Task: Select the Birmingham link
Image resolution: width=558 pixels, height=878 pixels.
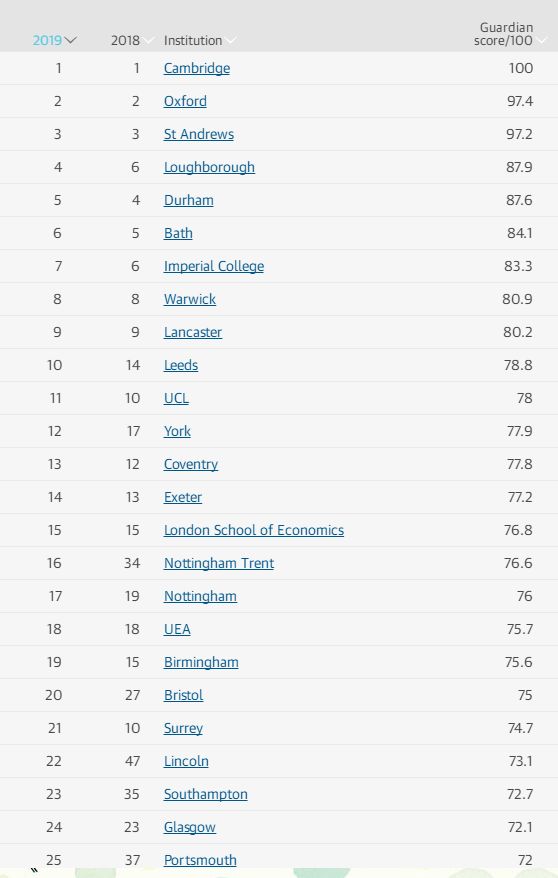Action: point(201,662)
